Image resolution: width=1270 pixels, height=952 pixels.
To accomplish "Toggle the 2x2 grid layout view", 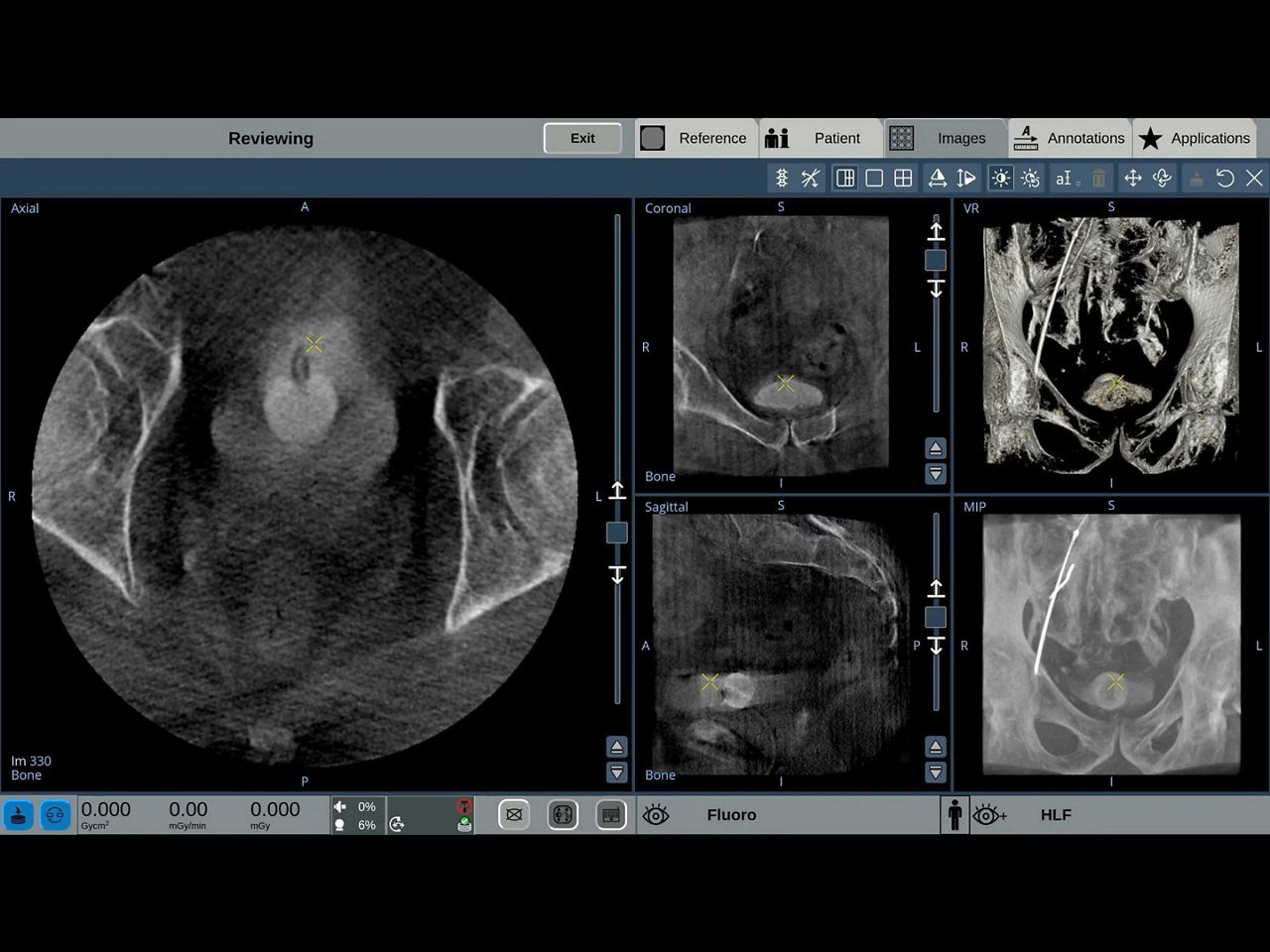I will point(903,178).
